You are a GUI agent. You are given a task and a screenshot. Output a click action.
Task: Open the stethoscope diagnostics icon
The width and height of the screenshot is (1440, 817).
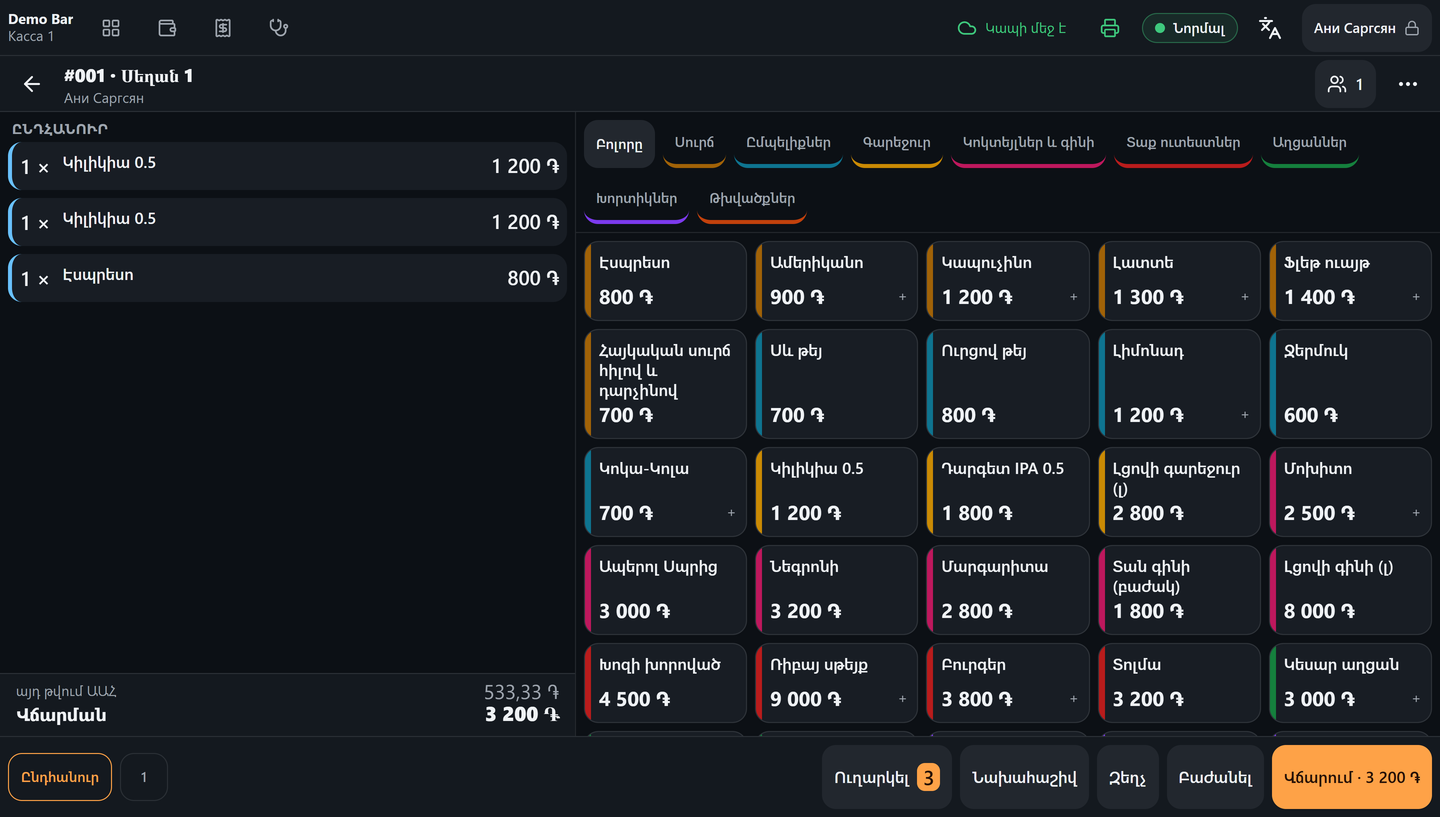click(x=279, y=28)
